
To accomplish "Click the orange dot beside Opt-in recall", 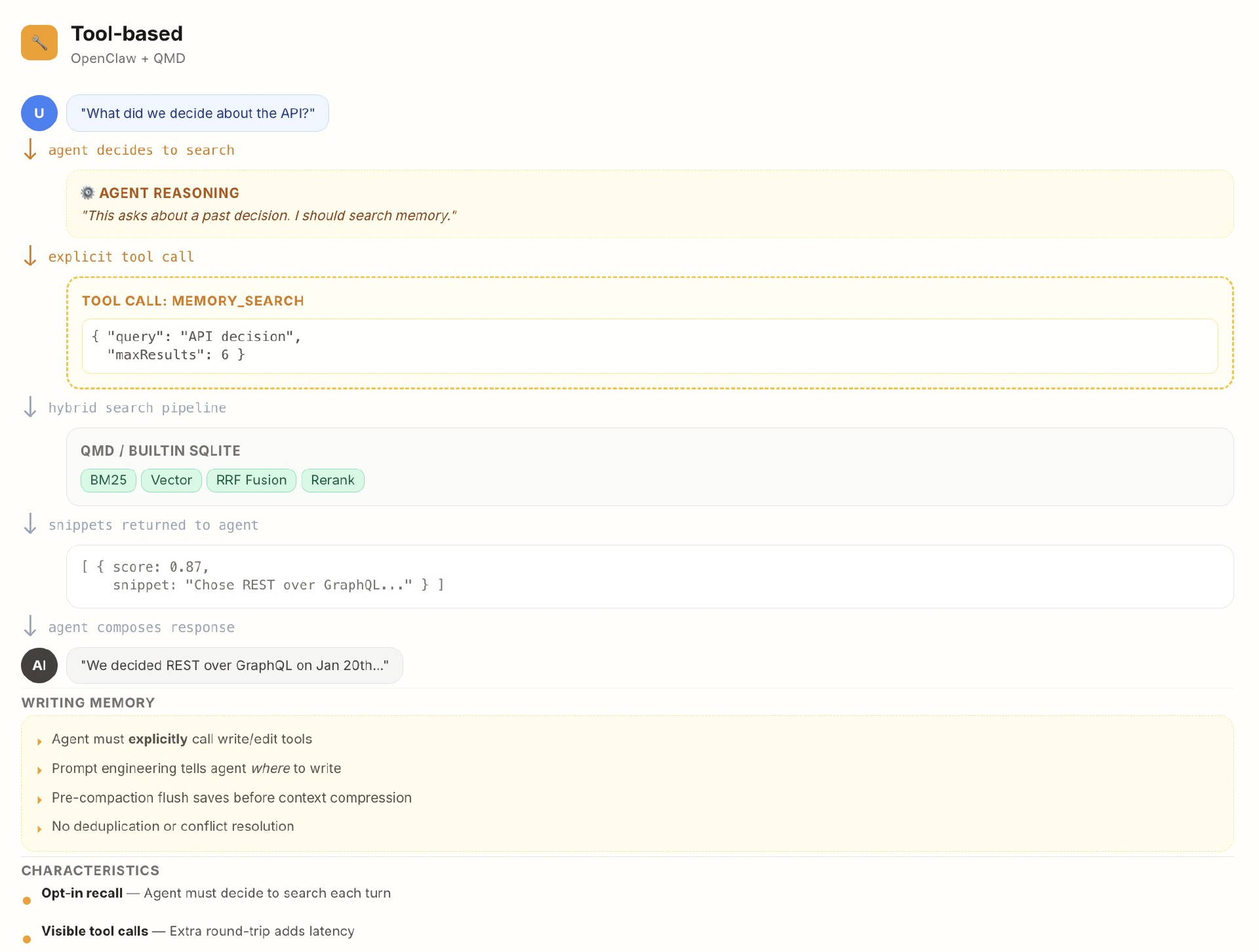I will [x=27, y=901].
